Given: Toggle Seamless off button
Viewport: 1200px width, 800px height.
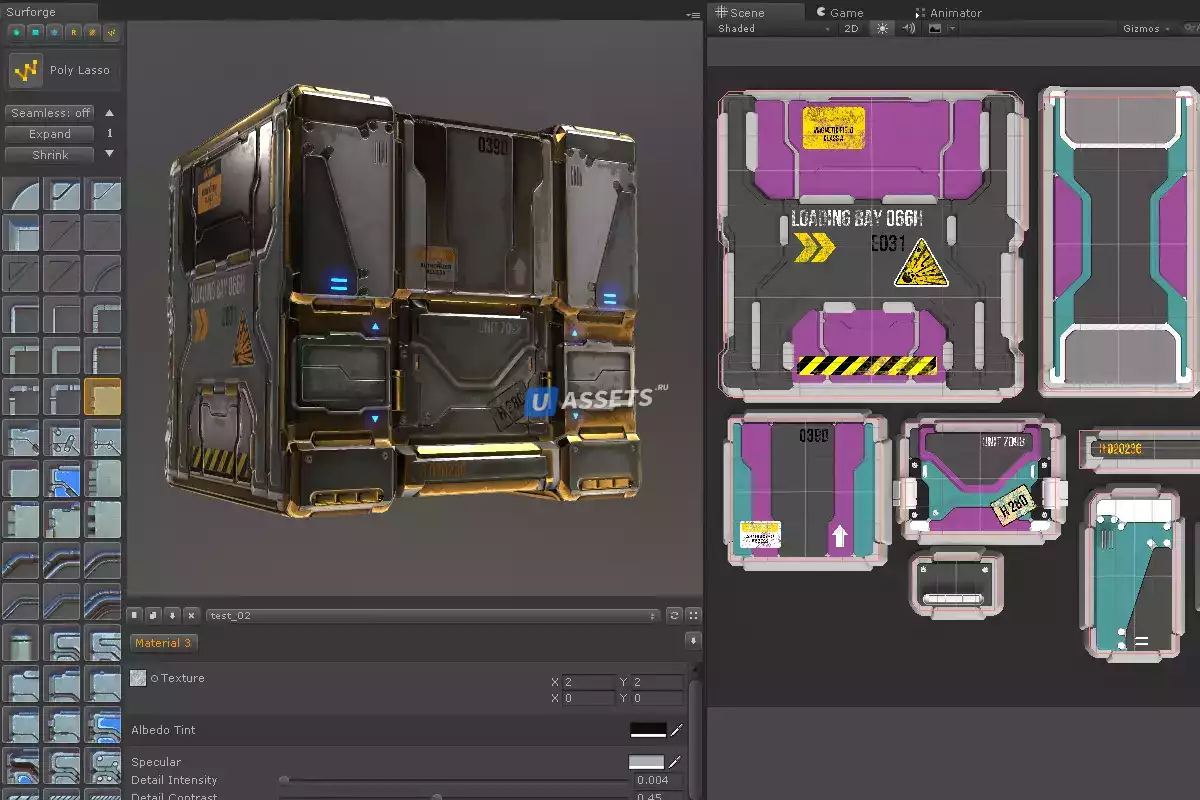Looking at the screenshot, I should coord(50,113).
